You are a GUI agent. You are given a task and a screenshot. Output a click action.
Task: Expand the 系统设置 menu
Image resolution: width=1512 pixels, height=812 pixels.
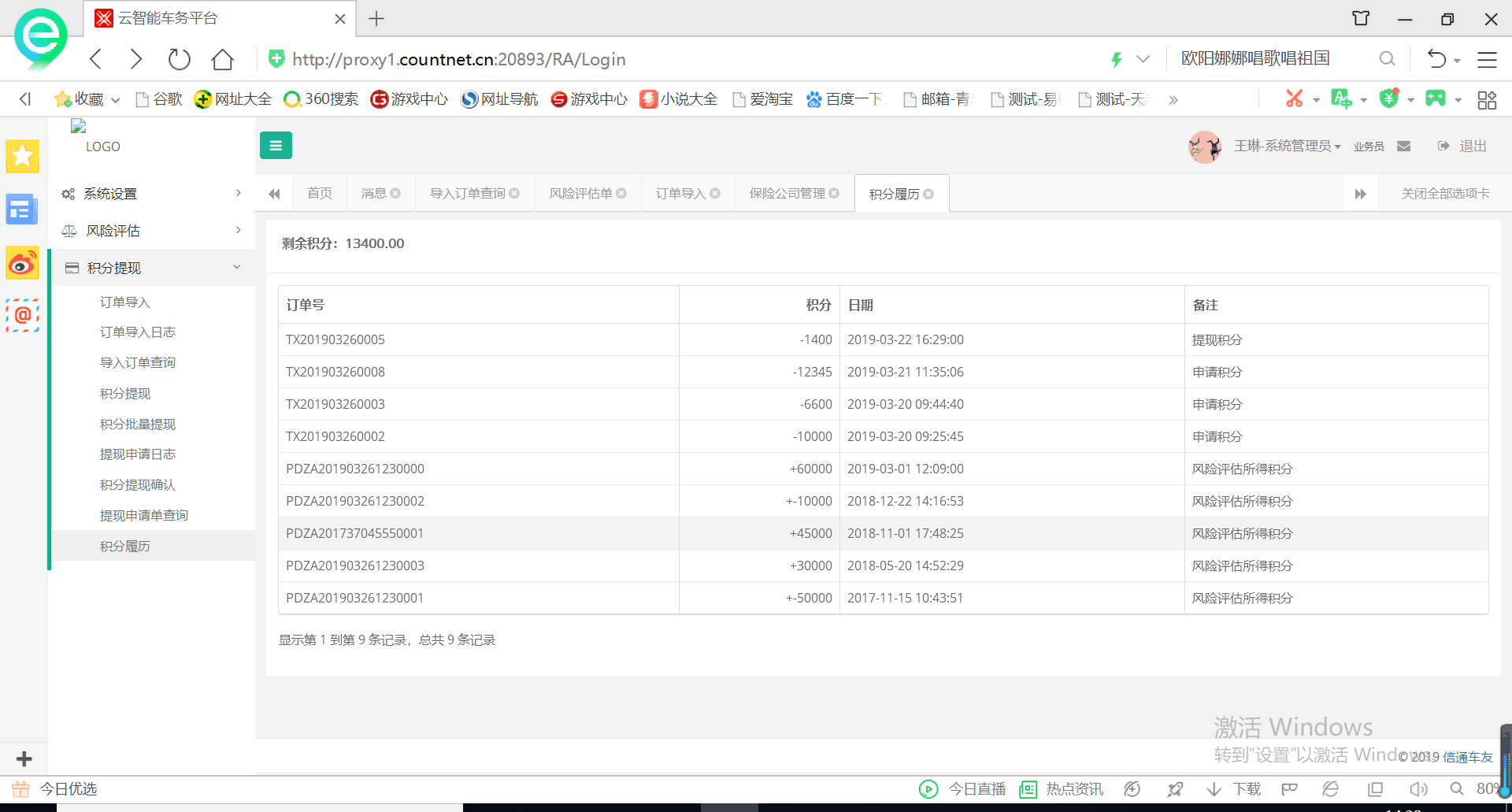click(x=150, y=194)
